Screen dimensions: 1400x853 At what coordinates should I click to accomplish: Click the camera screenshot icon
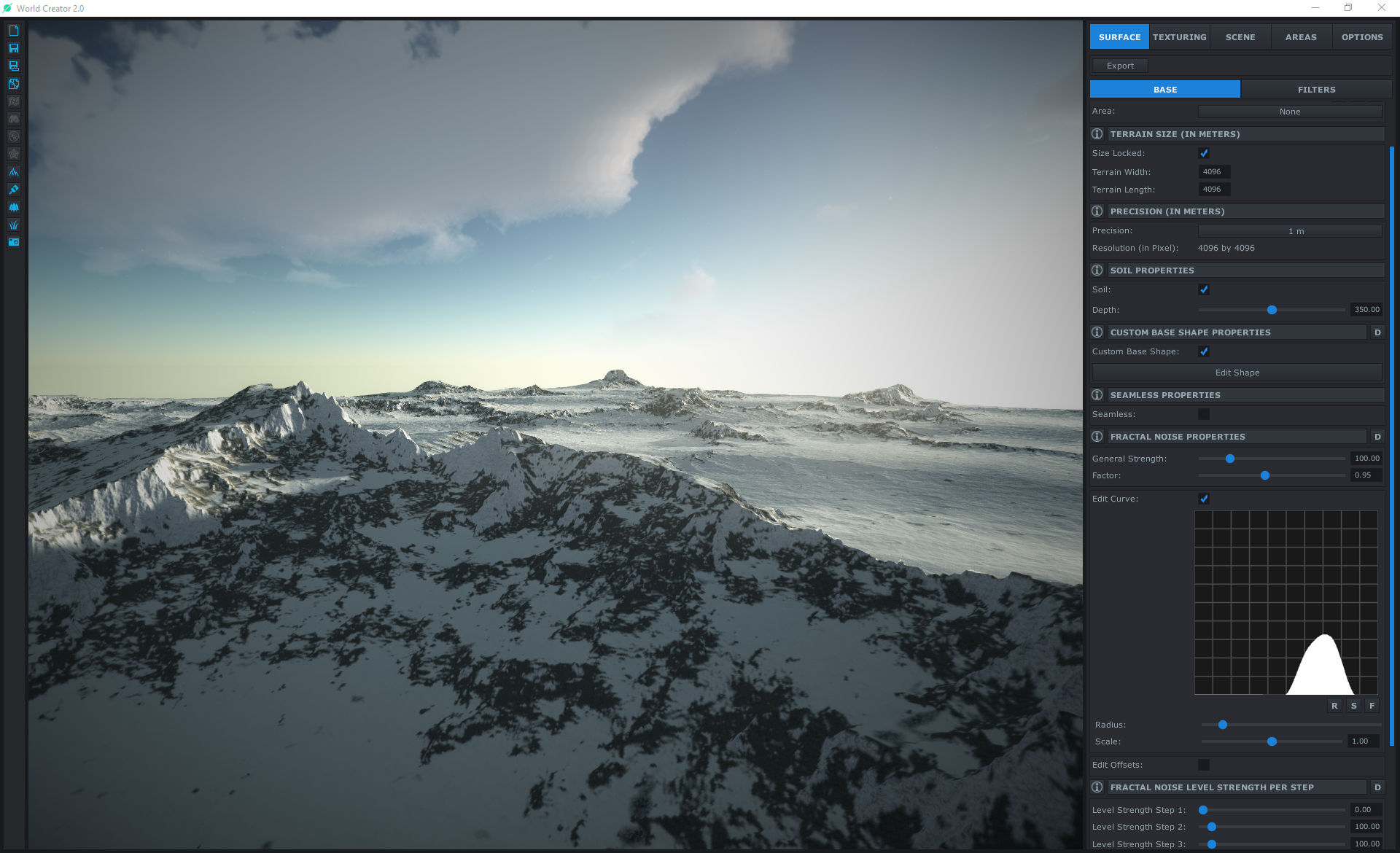pyautogui.click(x=13, y=242)
